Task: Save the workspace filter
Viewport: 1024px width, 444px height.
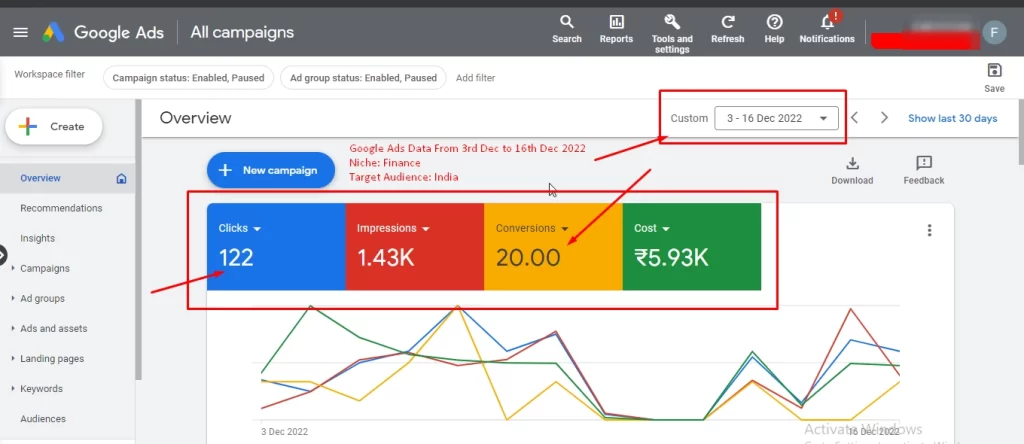Action: (994, 78)
